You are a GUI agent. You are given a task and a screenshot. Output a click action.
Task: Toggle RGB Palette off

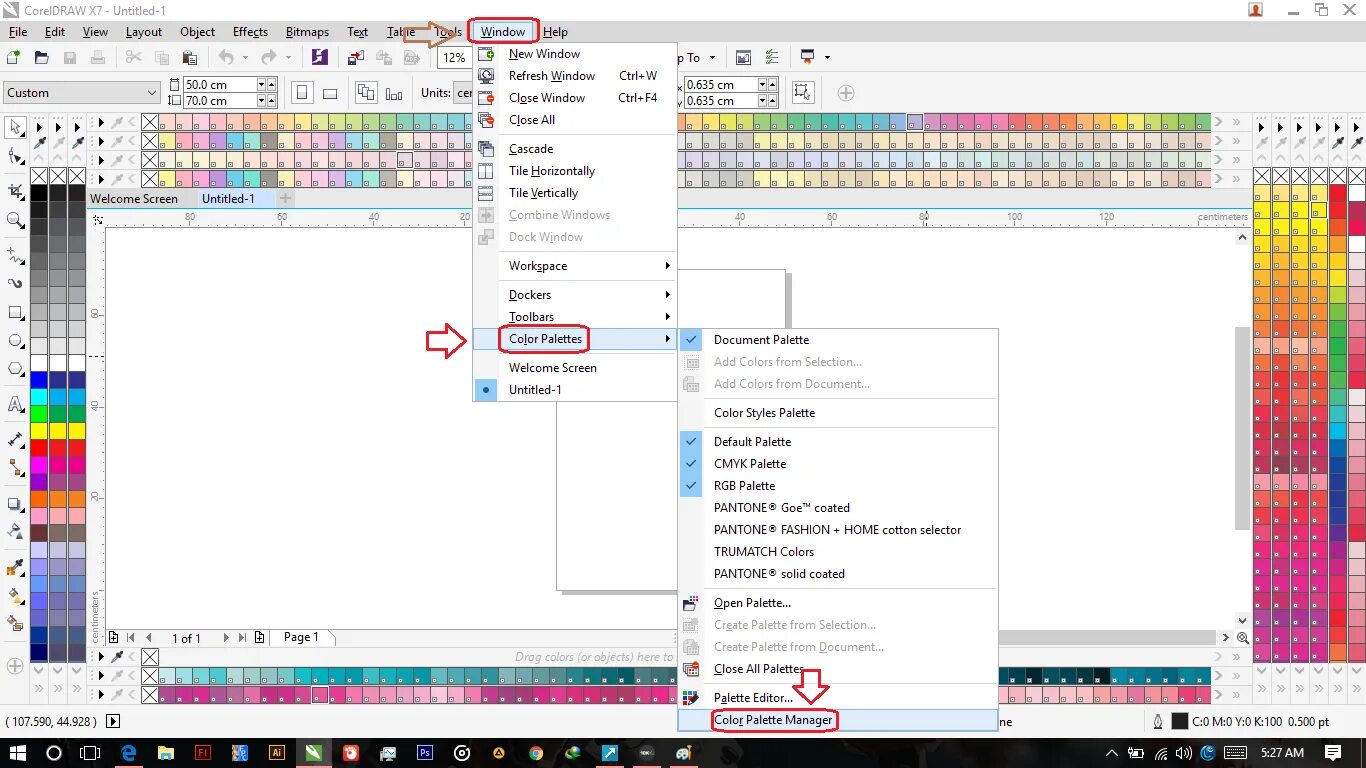(x=838, y=486)
